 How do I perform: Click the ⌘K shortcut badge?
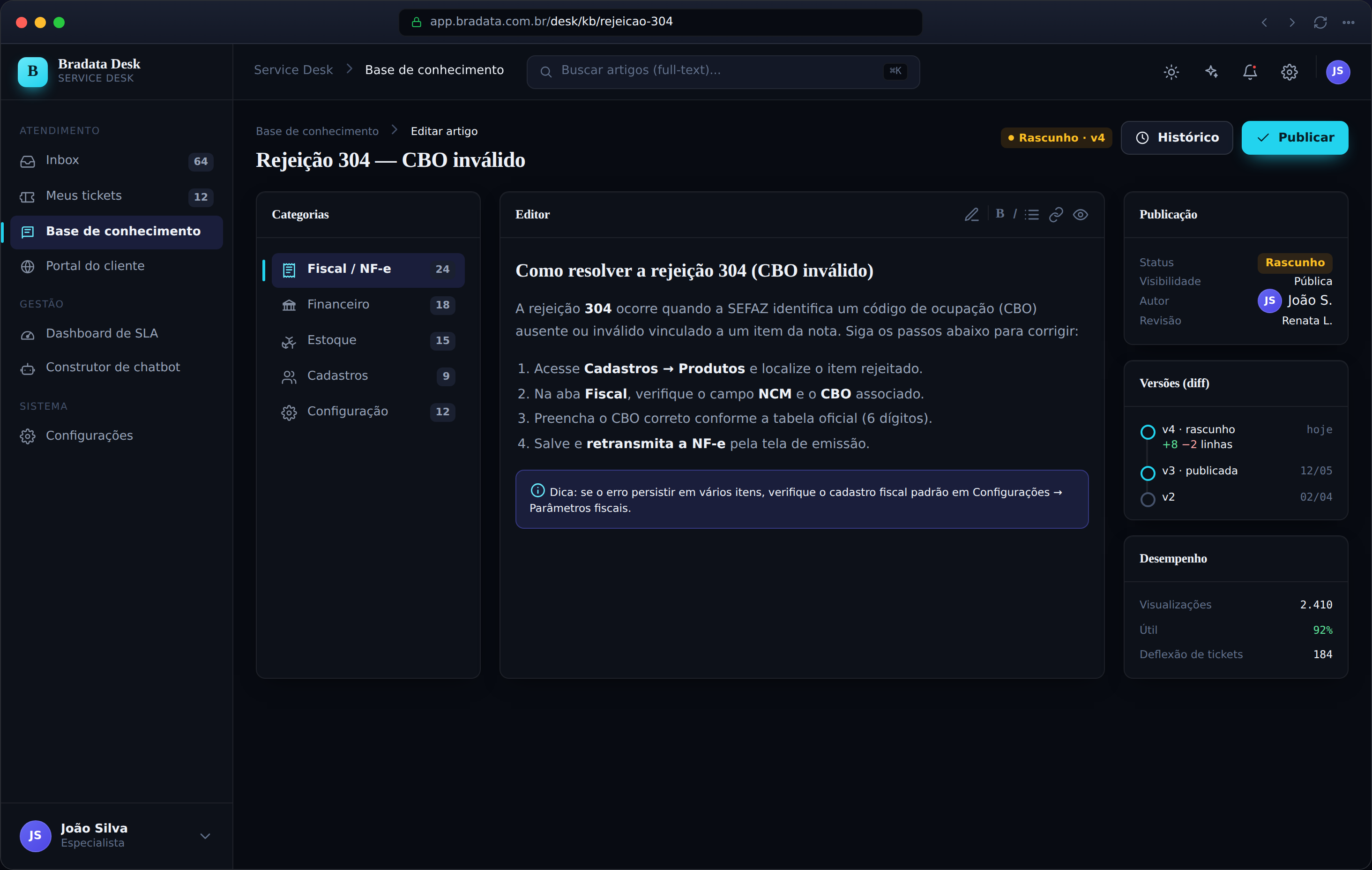click(895, 71)
